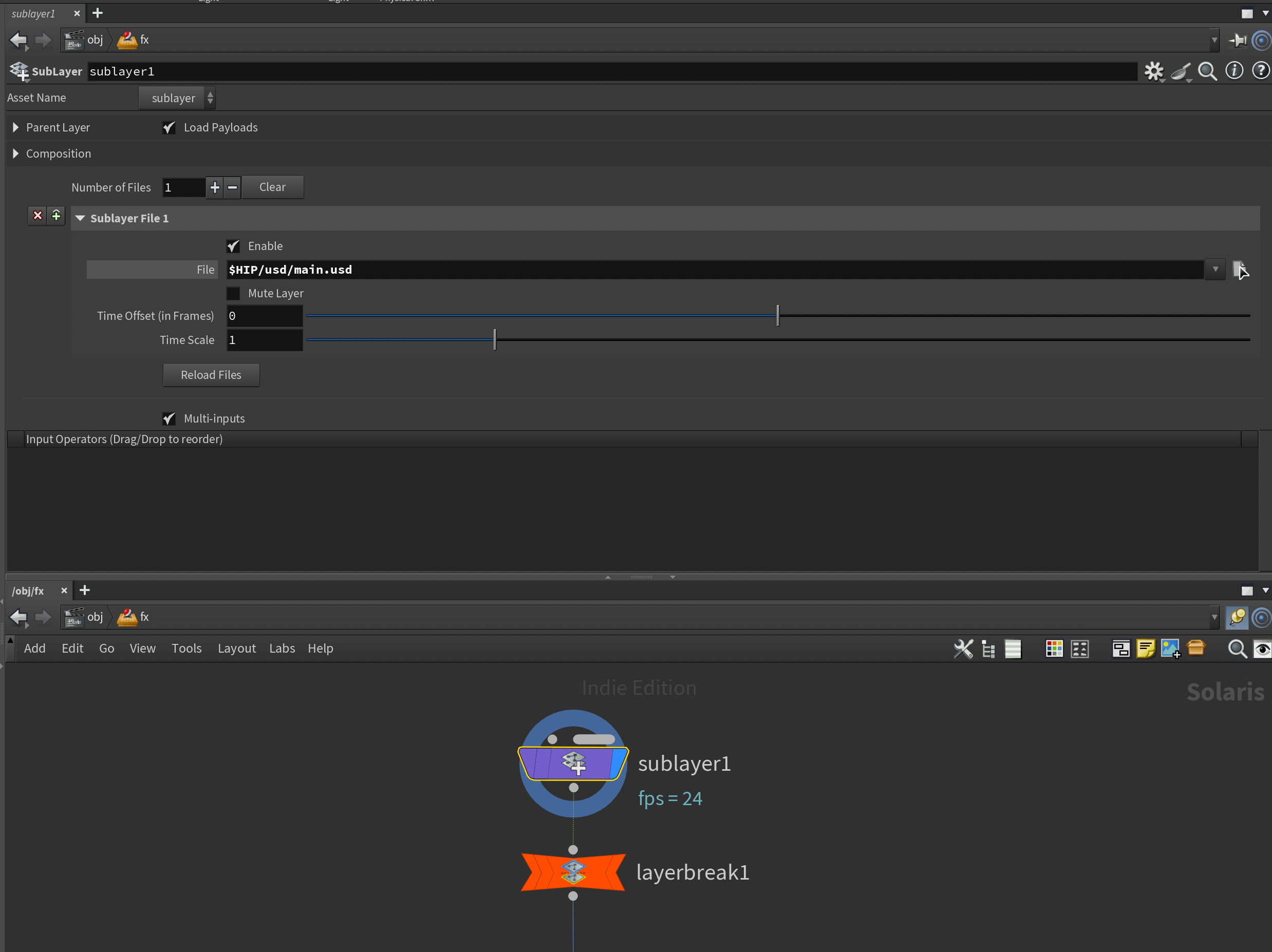Enable the Mute Layer checkbox
1272x952 pixels.
(233, 293)
